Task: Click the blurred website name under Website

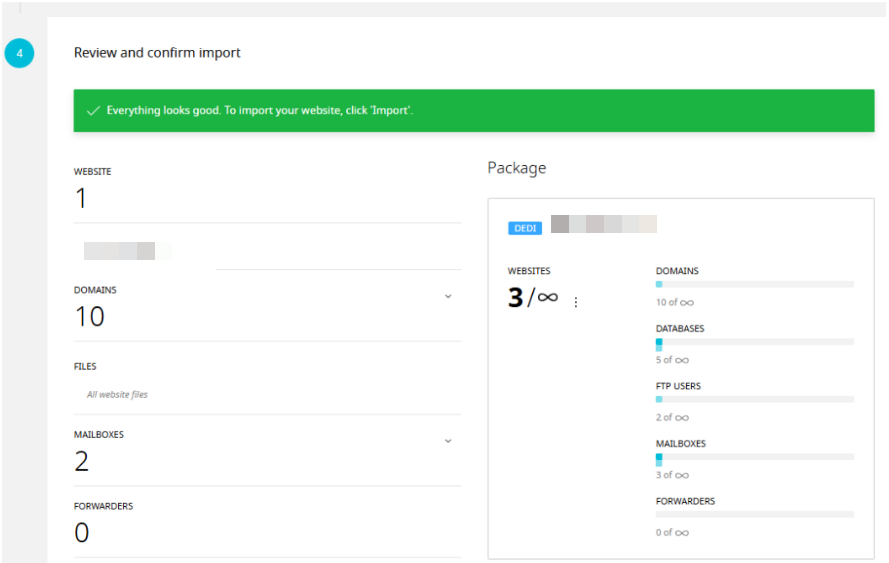Action: (128, 251)
